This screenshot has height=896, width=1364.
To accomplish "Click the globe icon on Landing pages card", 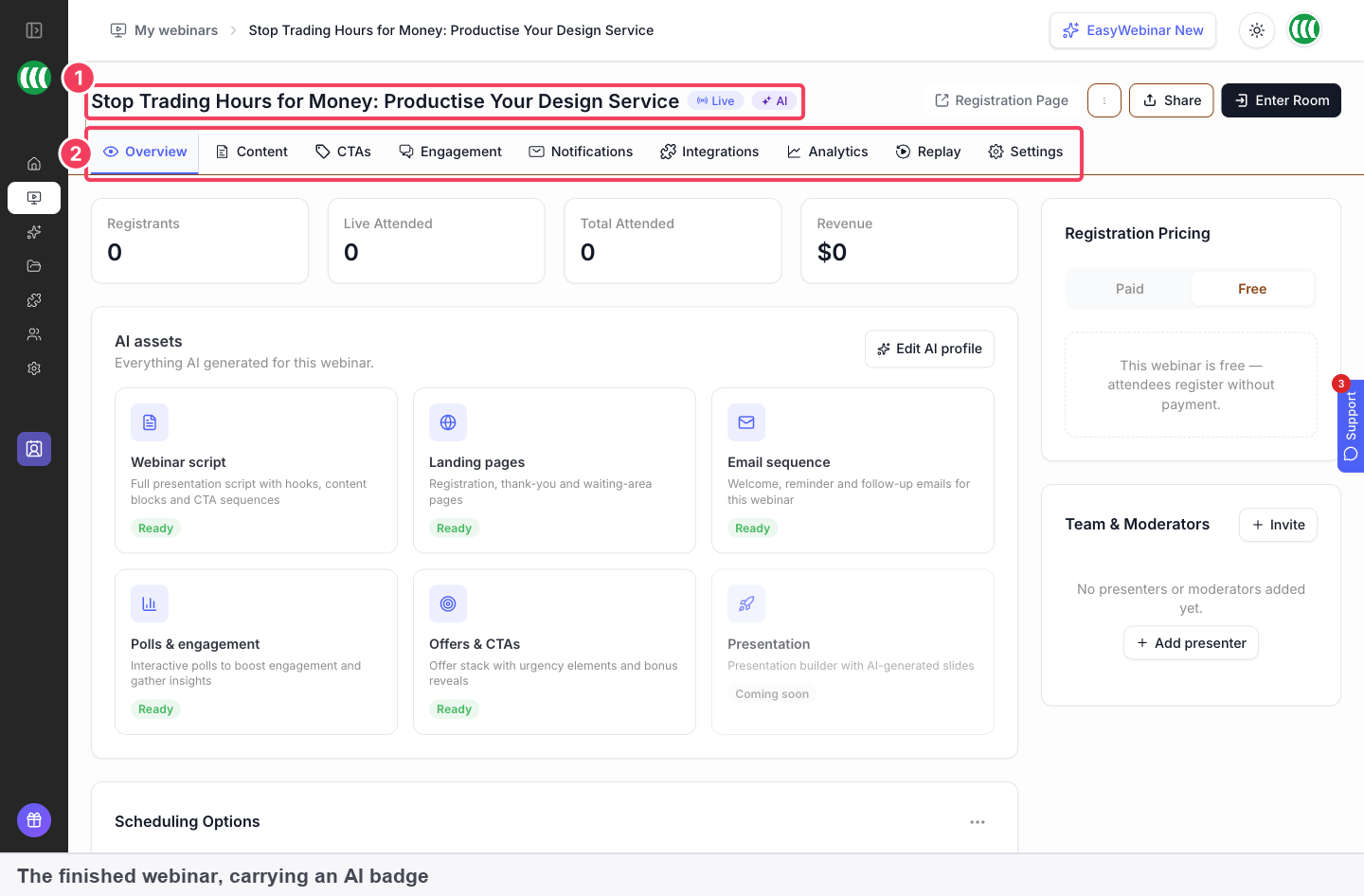I will pyautogui.click(x=448, y=422).
